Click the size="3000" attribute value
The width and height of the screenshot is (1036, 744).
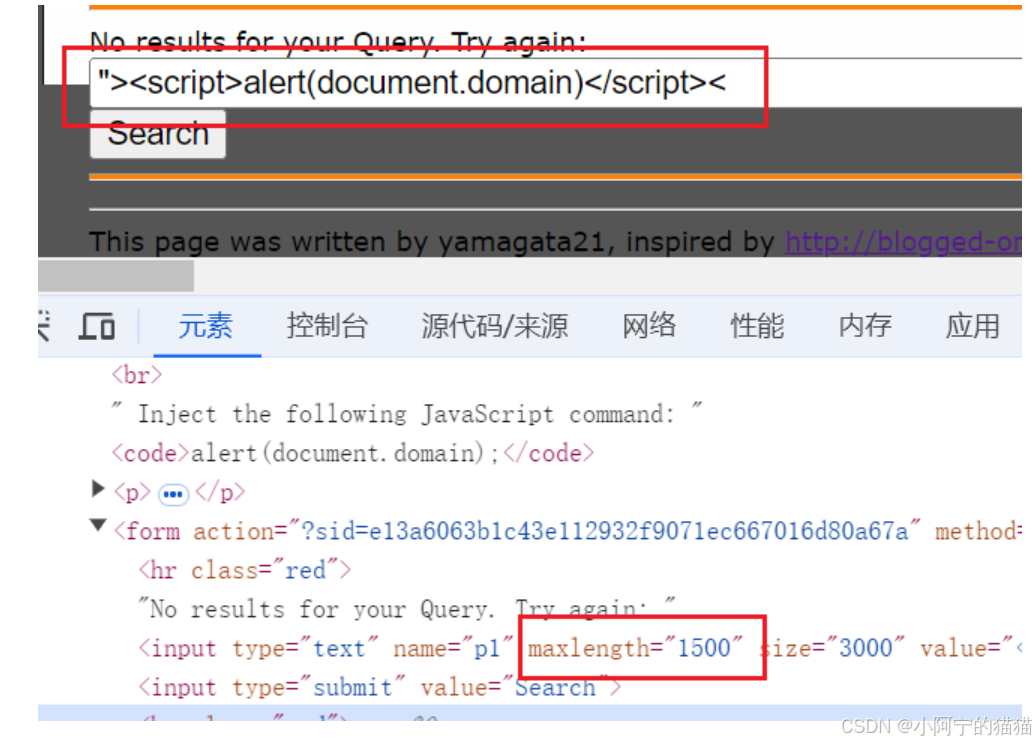865,648
